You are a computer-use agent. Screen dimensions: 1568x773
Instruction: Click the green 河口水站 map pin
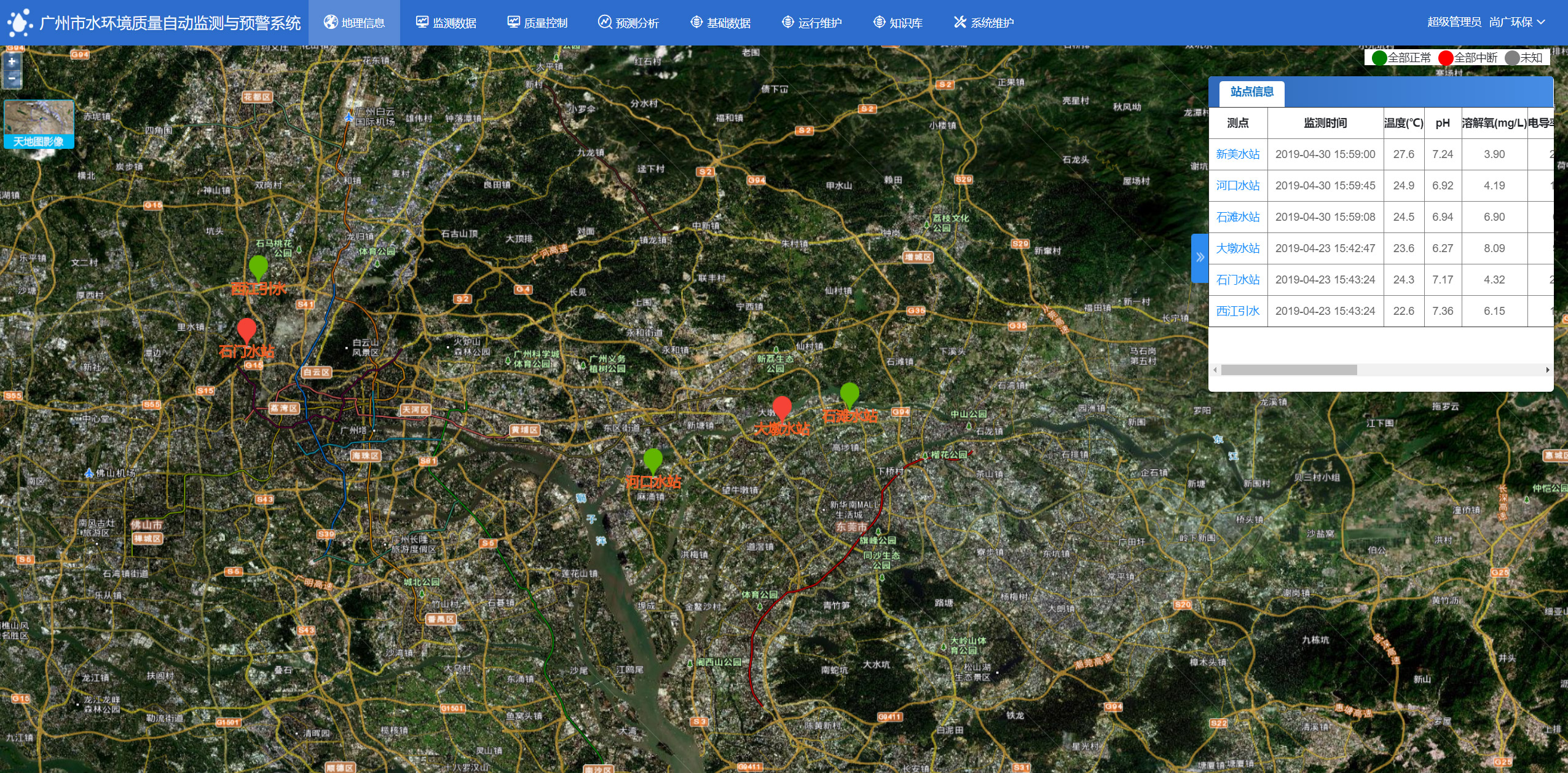pos(653,460)
